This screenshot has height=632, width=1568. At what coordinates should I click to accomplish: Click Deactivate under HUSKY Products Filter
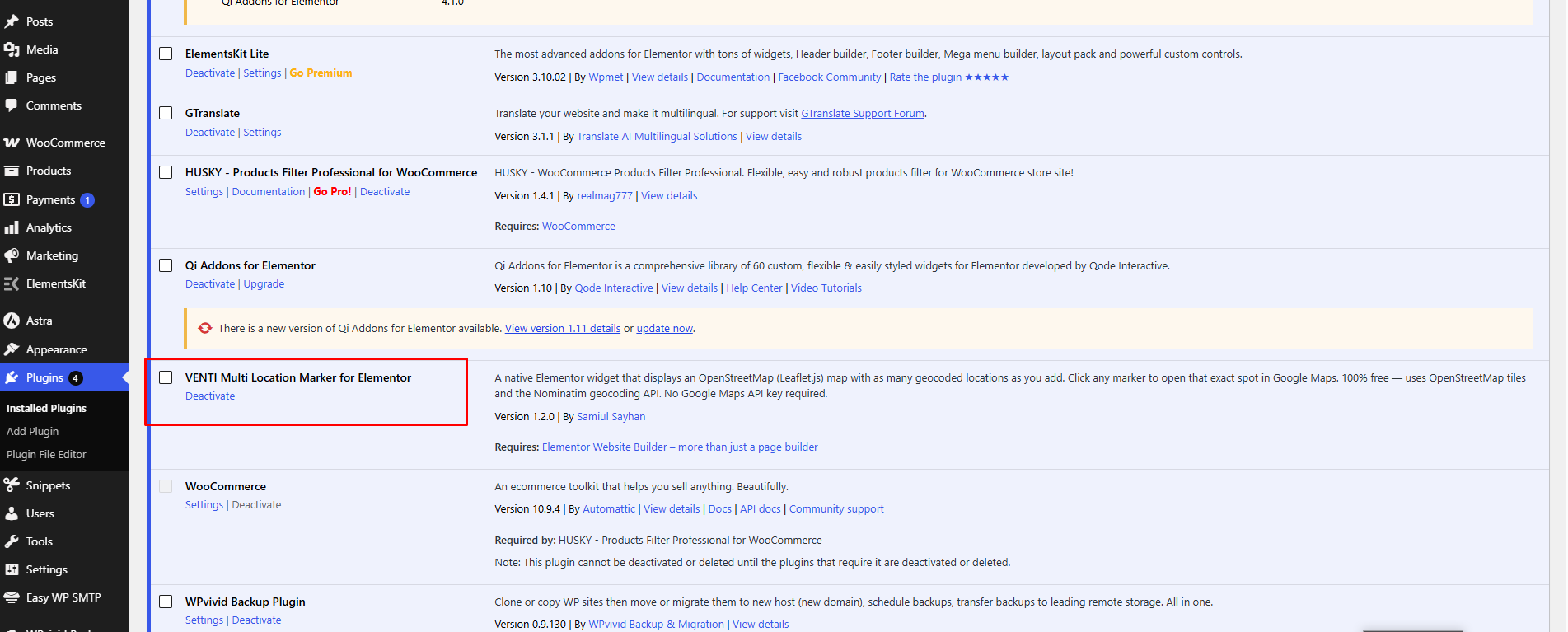click(384, 191)
